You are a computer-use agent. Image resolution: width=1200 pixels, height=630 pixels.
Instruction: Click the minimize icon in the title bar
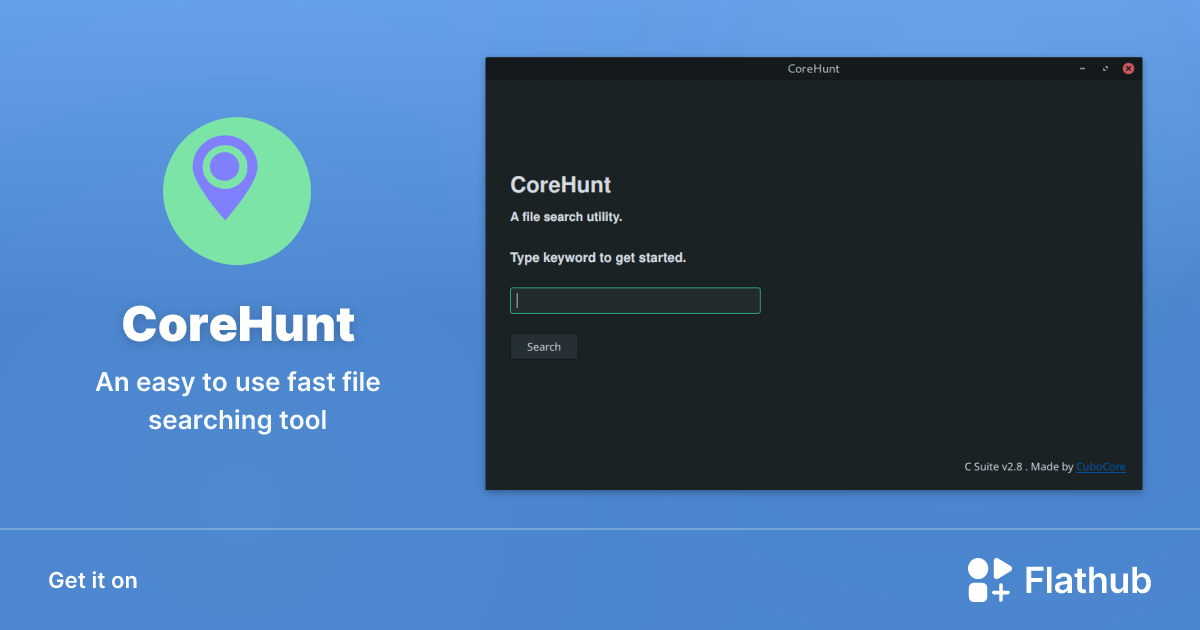[1081, 68]
